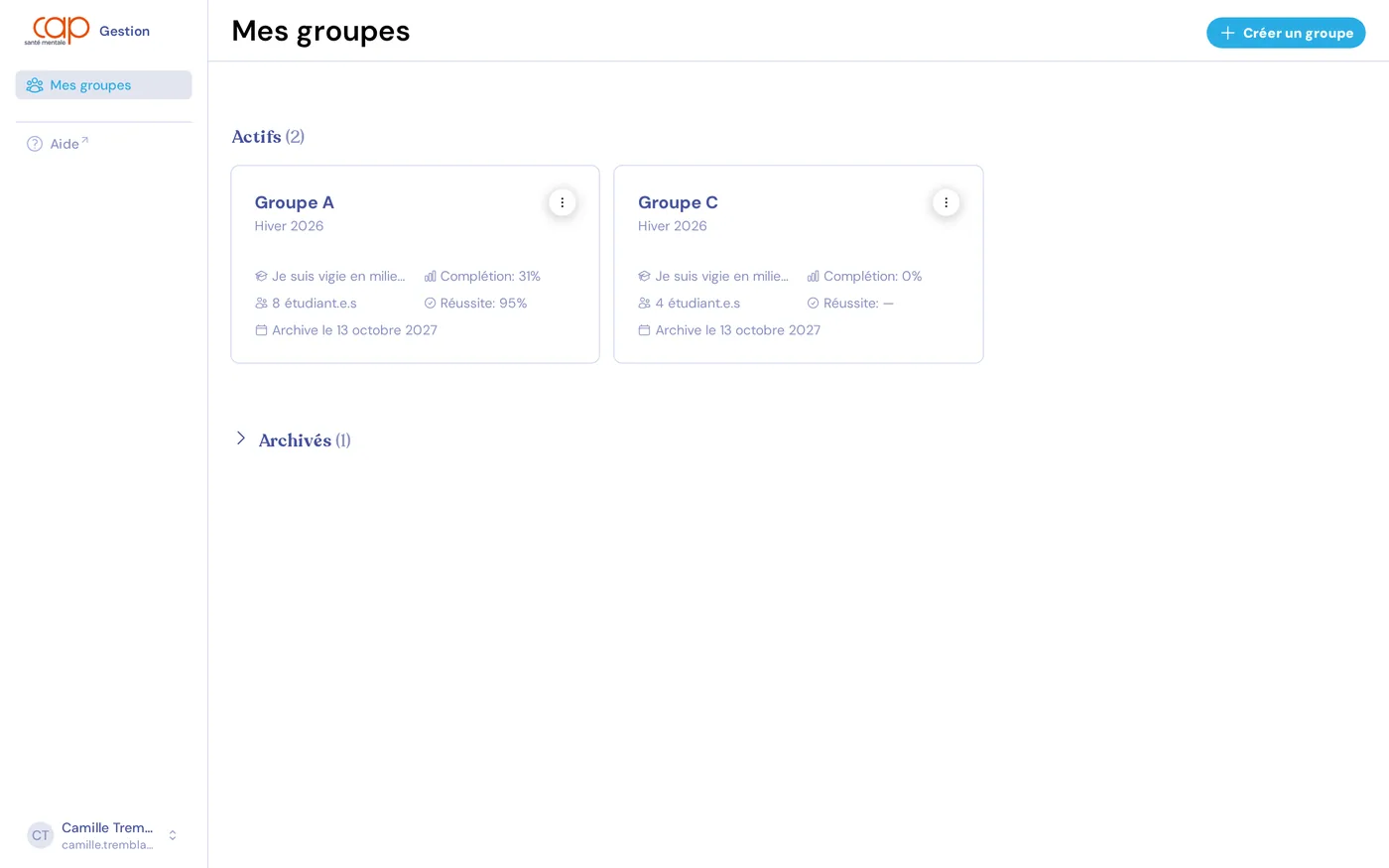Click Réussite: 95% in Groupe A
Viewport: 1389px width, 868px height.
pyautogui.click(x=483, y=303)
